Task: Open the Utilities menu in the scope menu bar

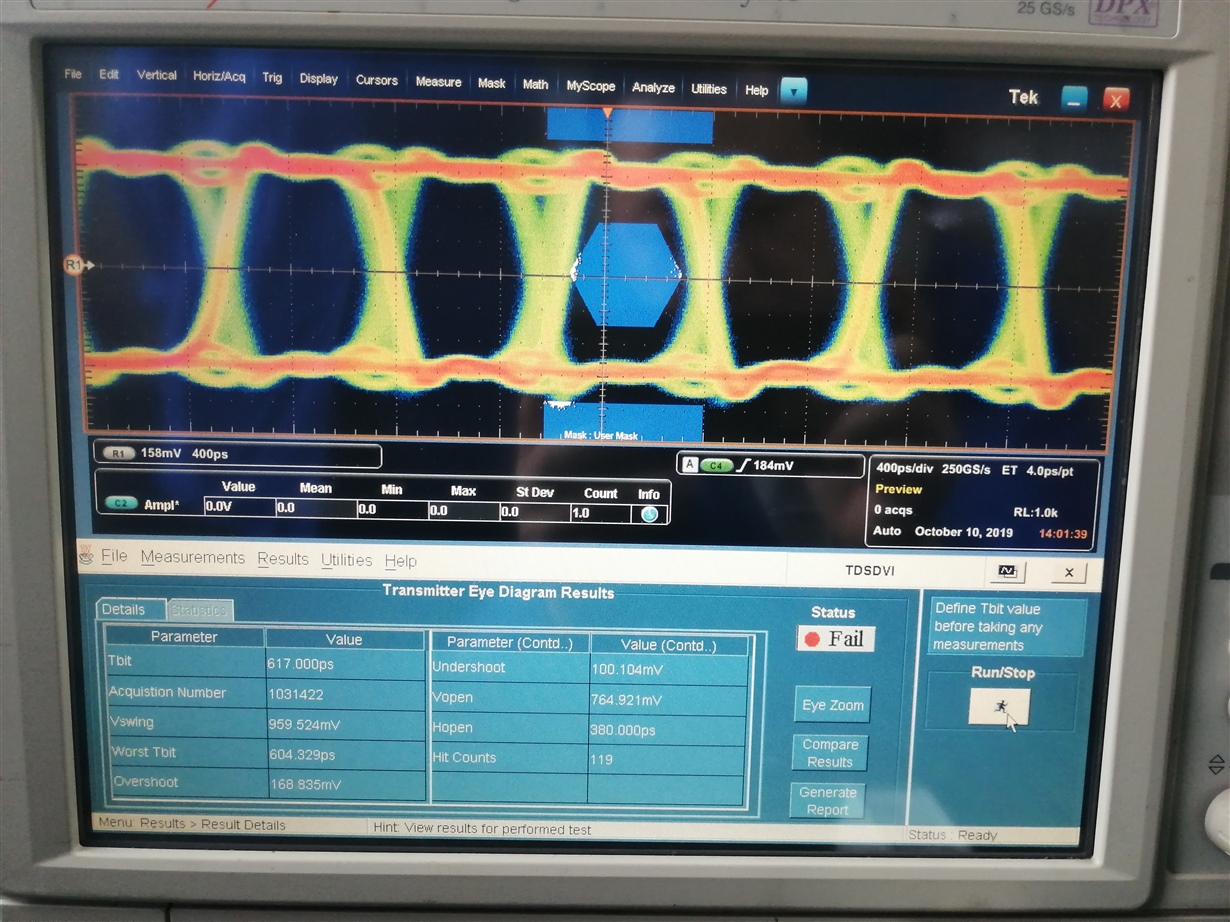Action: click(708, 89)
